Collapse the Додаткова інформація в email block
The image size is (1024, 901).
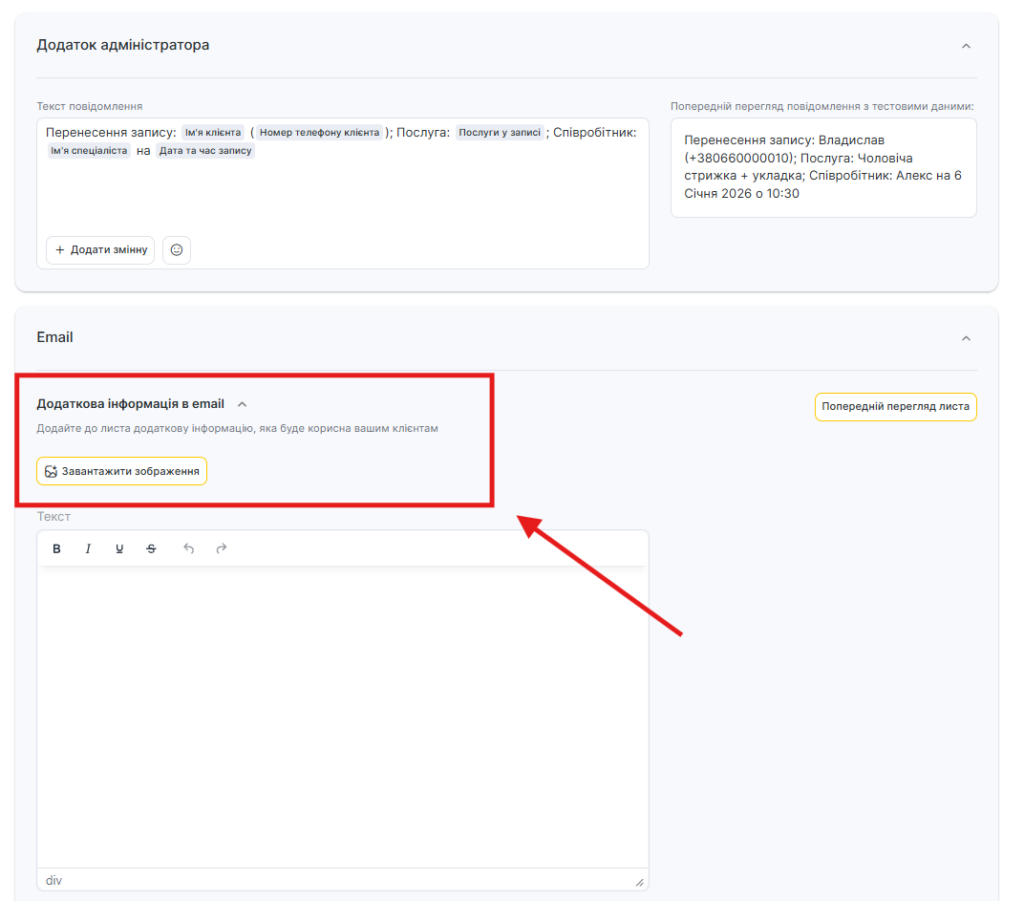click(x=242, y=404)
